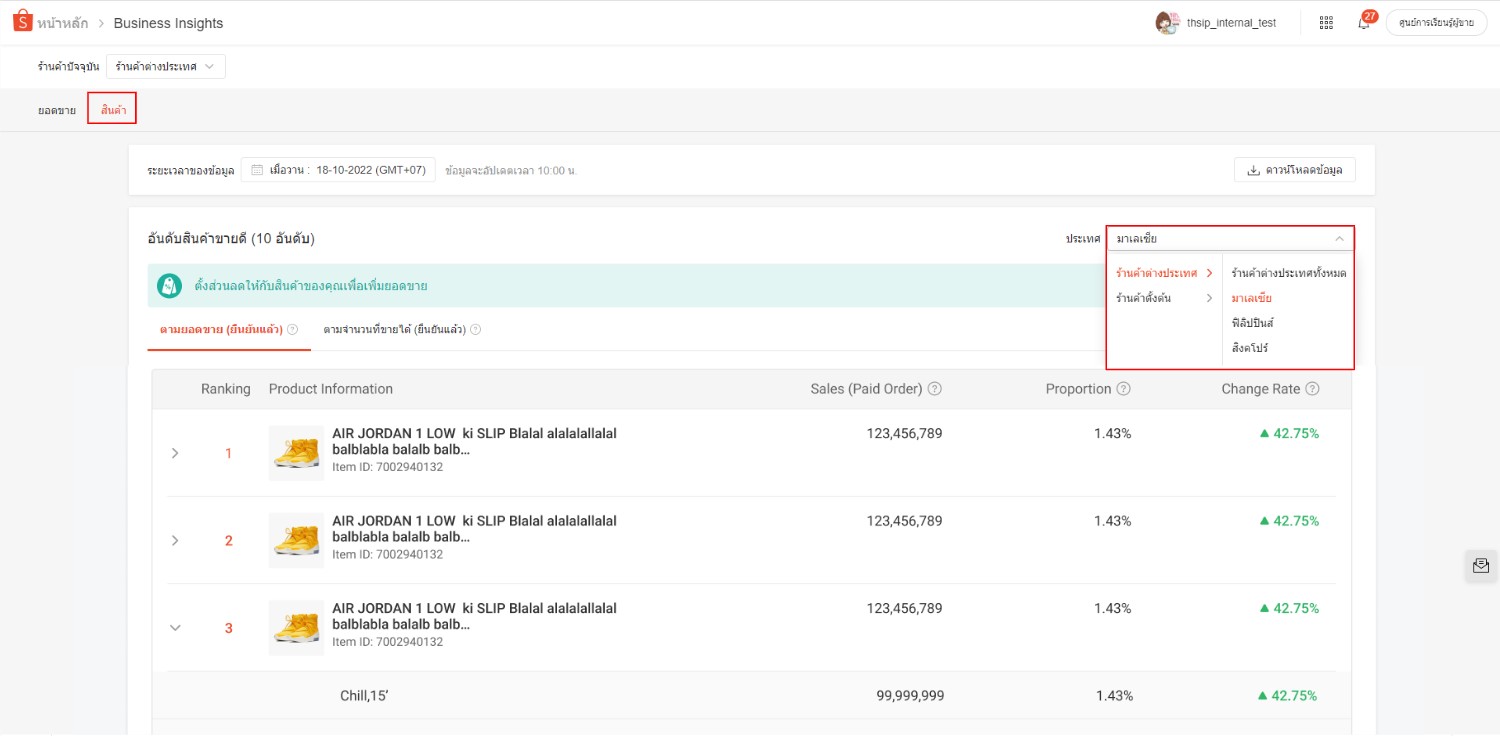Open the current shop ร้านค้าต่างประเทศ dropdown
Image resolution: width=1500 pixels, height=736 pixels.
point(165,66)
